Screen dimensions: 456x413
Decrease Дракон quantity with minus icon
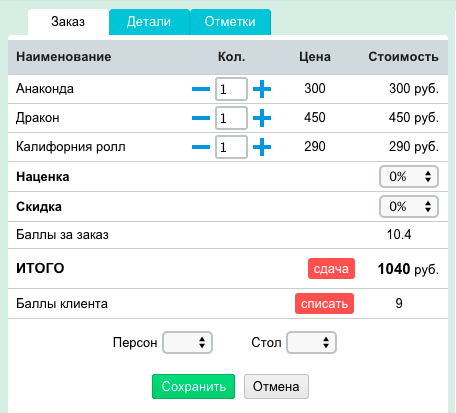coord(201,118)
